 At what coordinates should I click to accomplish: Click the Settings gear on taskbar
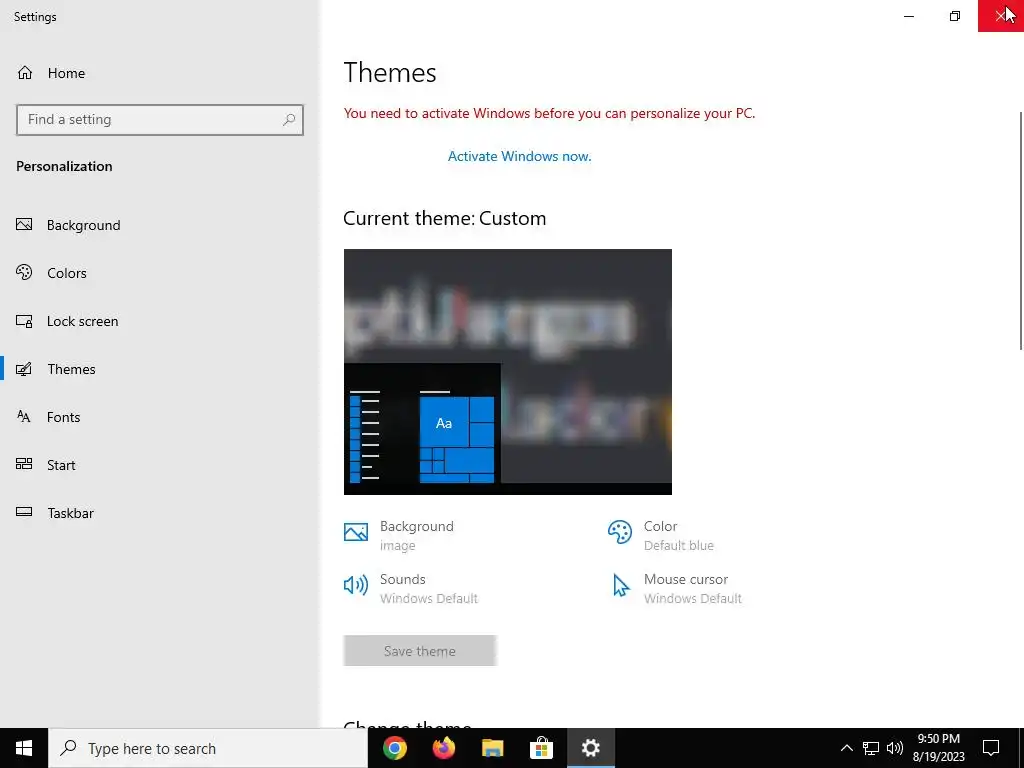(x=590, y=748)
